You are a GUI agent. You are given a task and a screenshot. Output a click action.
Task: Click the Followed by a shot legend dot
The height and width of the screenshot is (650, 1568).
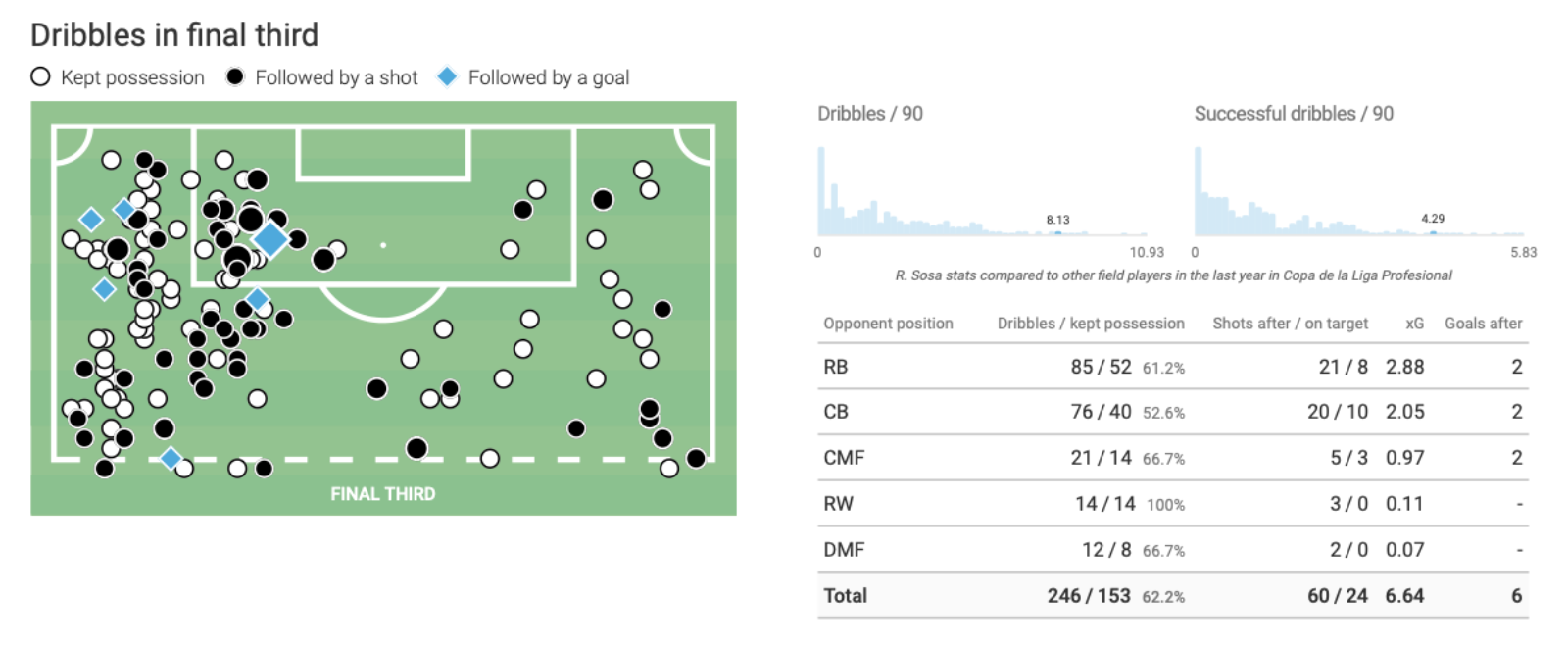pos(235,76)
